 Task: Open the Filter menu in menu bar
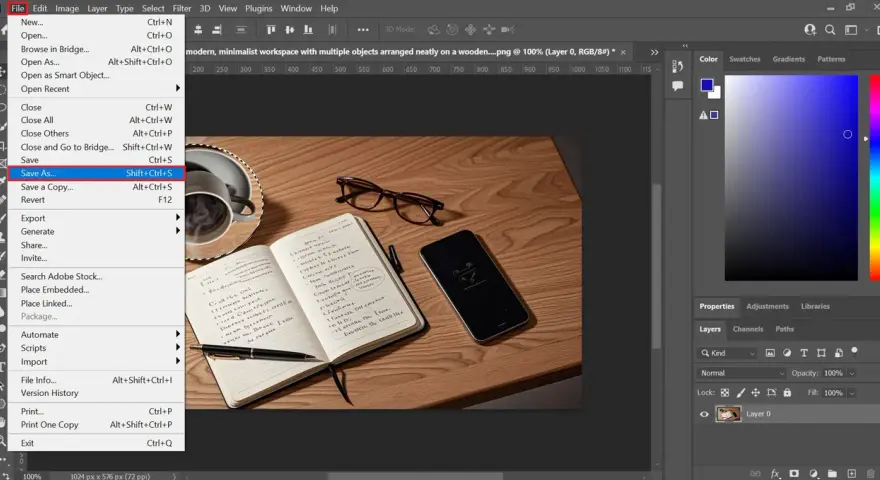click(x=182, y=8)
